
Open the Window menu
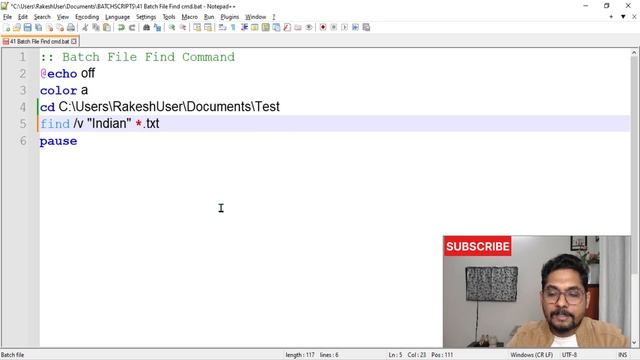pyautogui.click(x=256, y=17)
